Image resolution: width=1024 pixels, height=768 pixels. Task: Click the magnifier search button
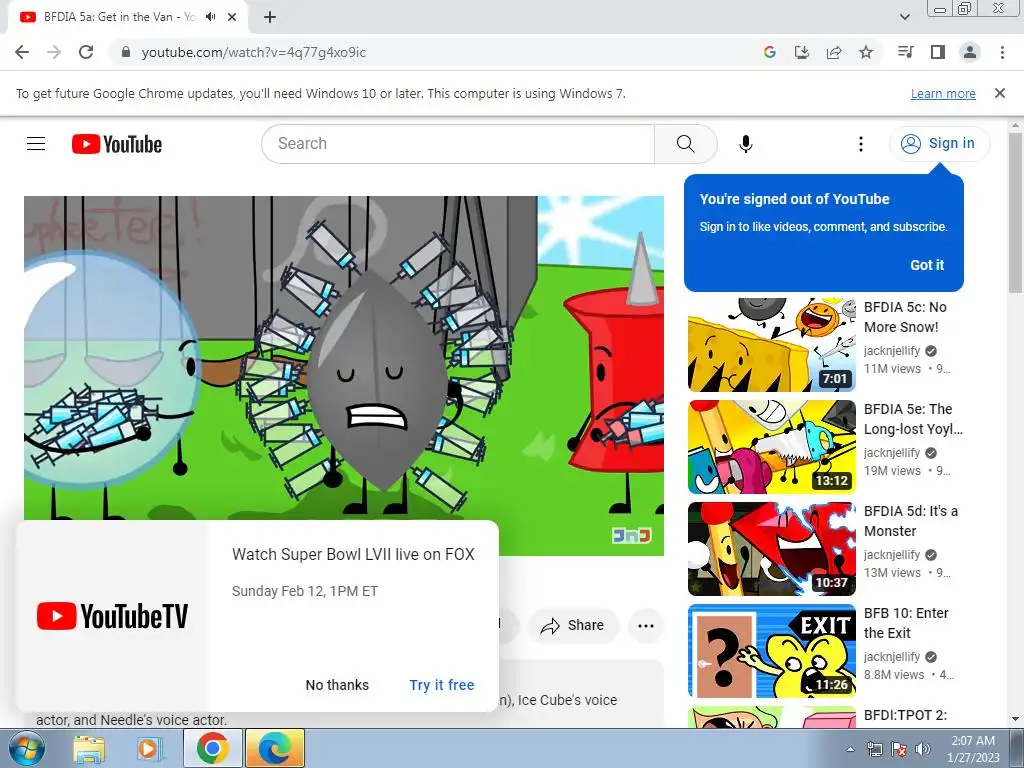tap(686, 144)
